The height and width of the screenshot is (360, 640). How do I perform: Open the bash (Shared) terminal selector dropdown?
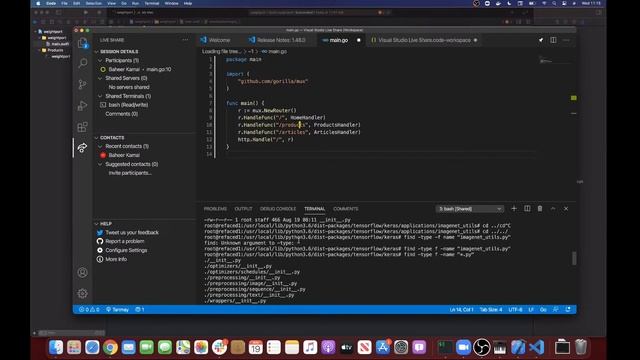click(470, 209)
